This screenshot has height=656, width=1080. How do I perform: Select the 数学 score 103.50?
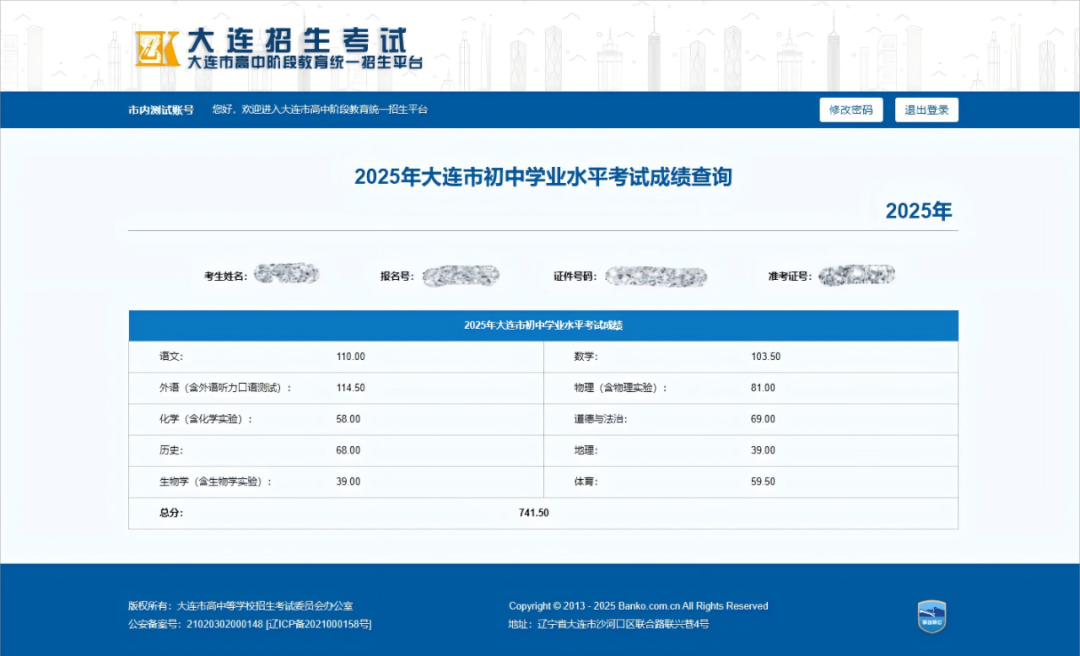[765, 357]
